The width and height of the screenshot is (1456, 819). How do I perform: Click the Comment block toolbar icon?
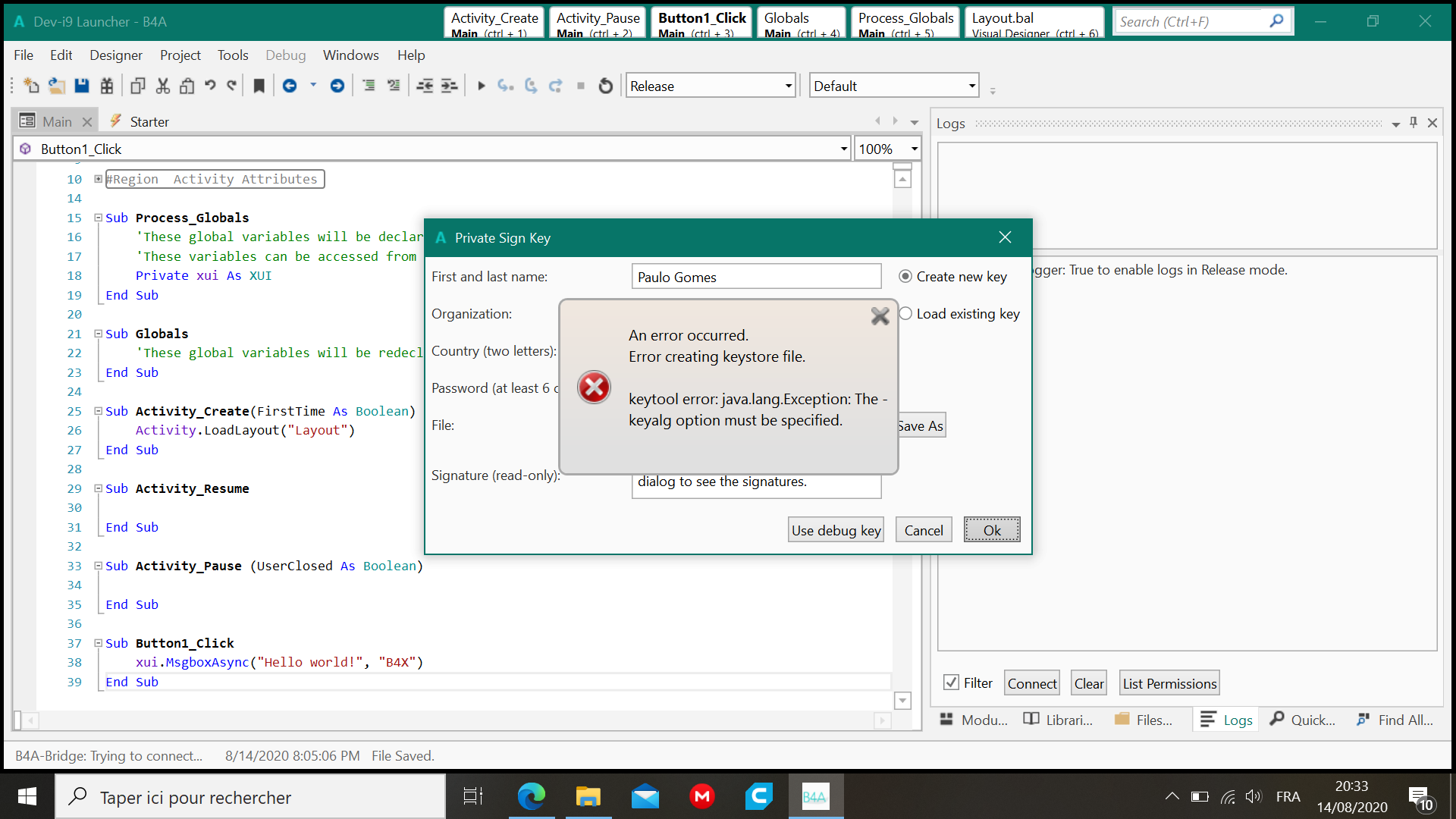pos(369,86)
